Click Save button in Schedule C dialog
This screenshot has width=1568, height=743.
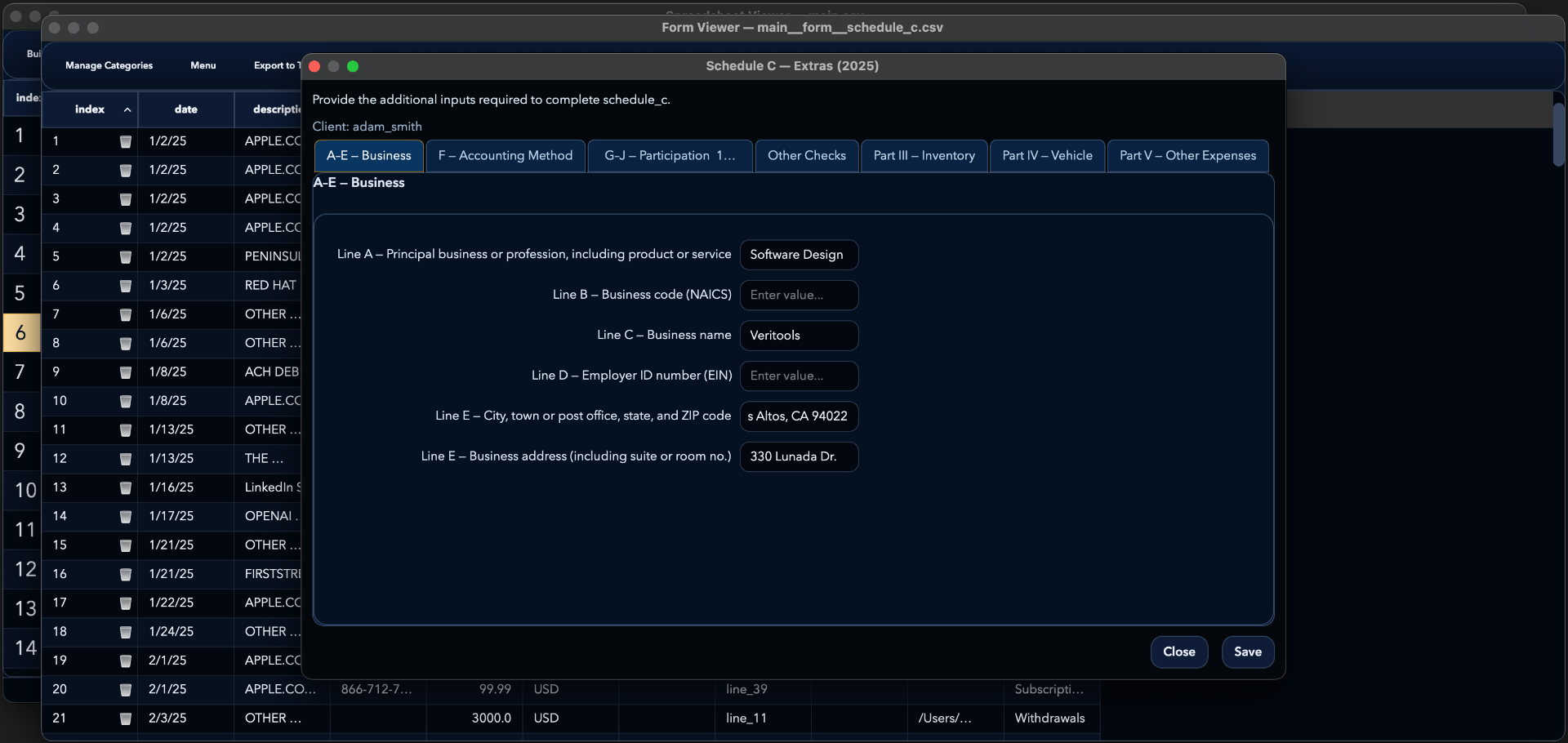1248,652
